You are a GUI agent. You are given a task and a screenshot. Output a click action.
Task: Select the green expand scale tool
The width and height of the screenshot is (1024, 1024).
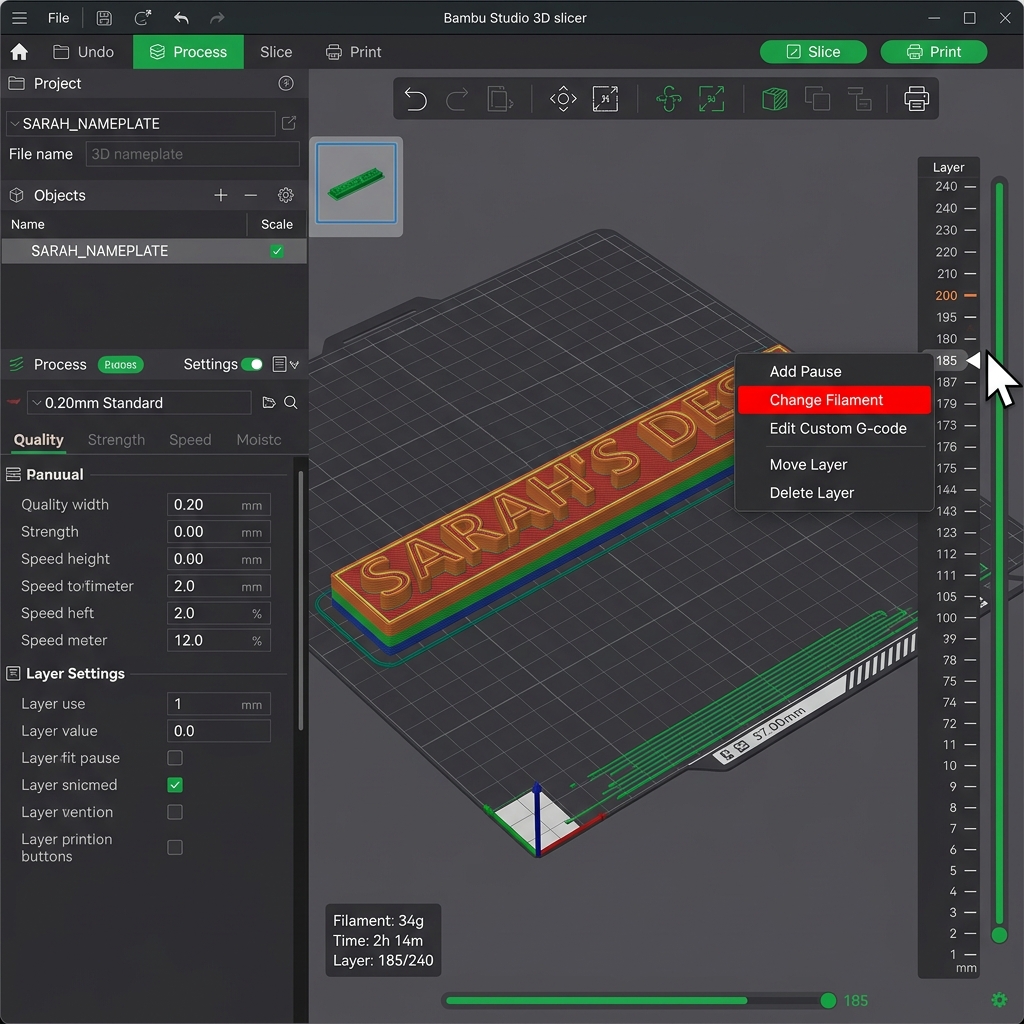tap(711, 99)
